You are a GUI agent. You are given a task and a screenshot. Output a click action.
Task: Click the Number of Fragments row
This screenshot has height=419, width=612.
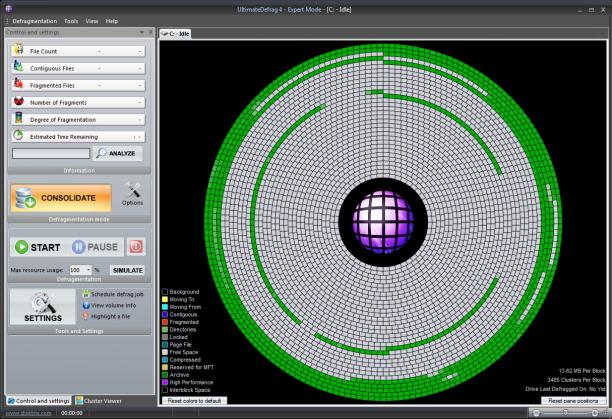click(x=78, y=102)
